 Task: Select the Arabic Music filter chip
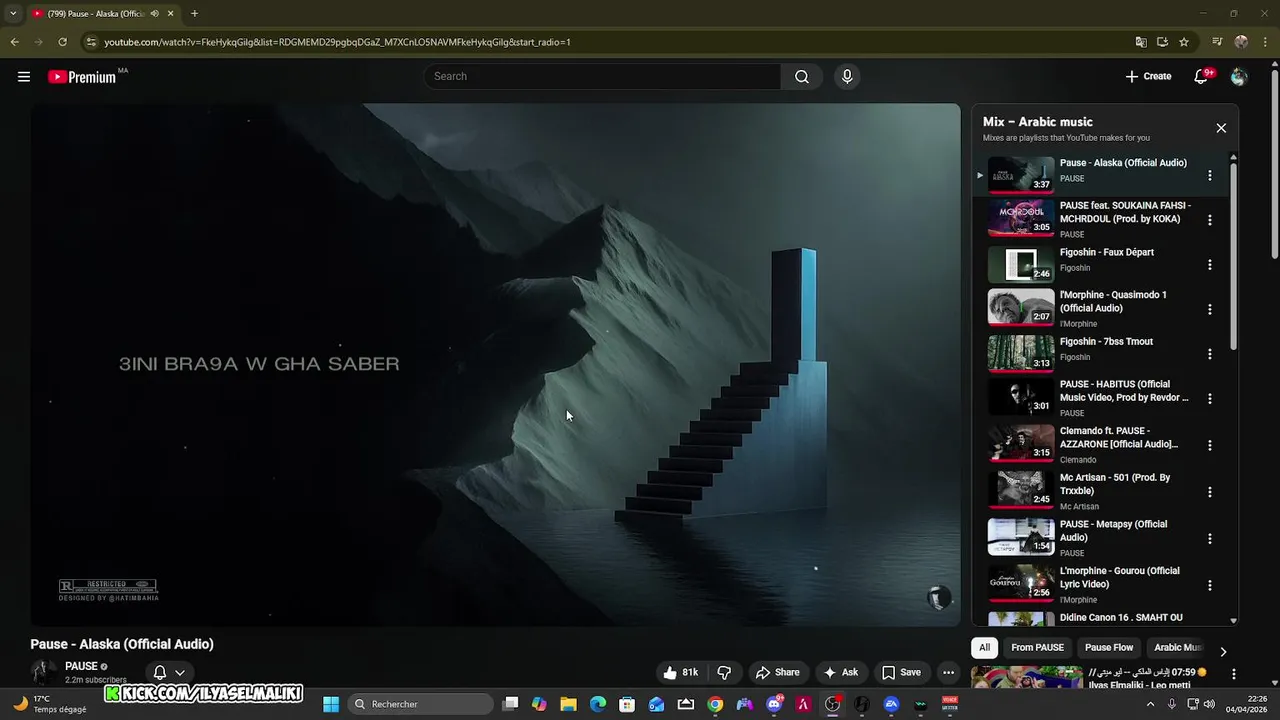pyautogui.click(x=1178, y=648)
